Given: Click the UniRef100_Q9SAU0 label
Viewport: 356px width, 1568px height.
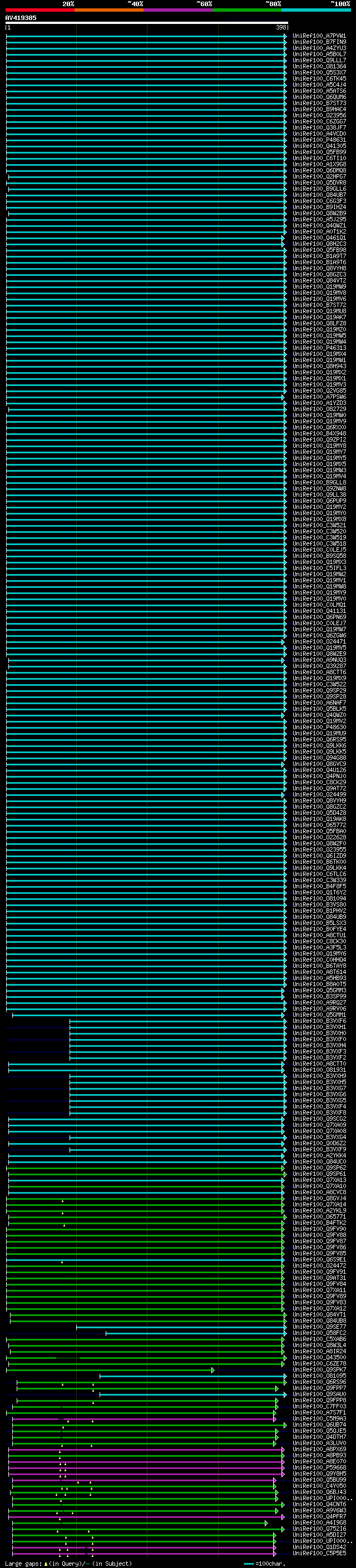Looking at the screenshot, I should pos(319,1394).
